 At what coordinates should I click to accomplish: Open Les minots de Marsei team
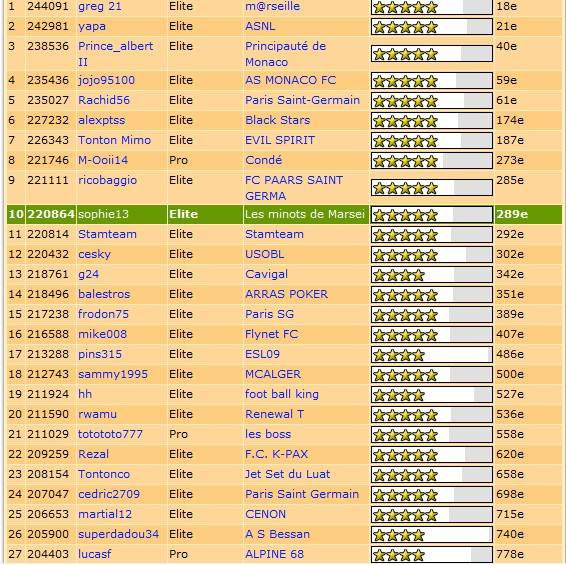tap(305, 214)
